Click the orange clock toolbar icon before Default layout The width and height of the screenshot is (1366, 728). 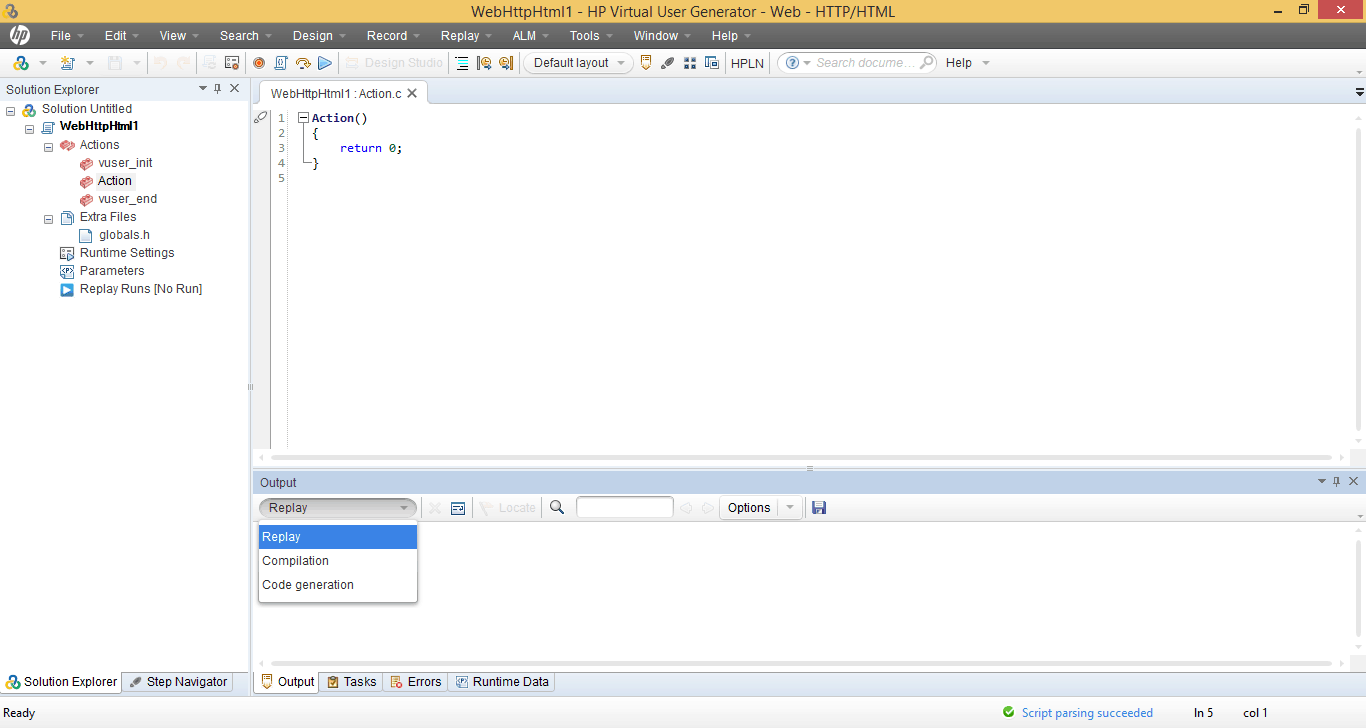pyautogui.click(x=506, y=63)
